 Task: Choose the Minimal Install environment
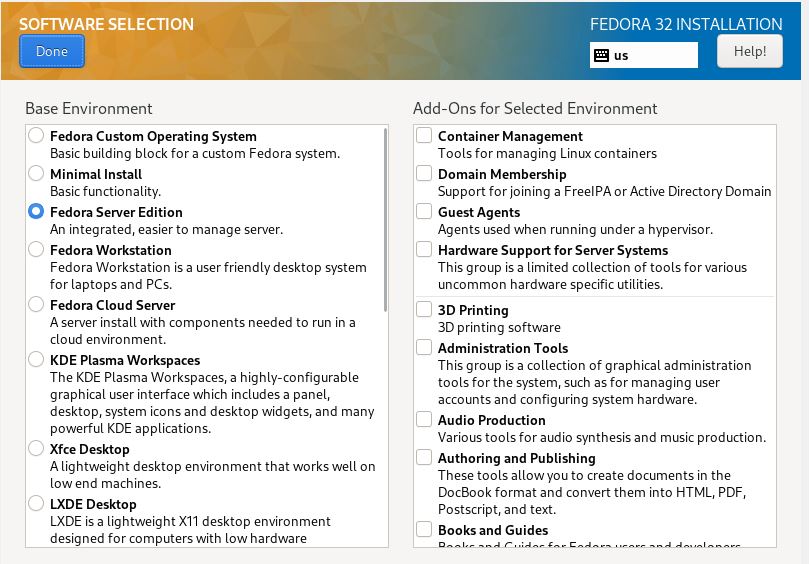coord(36,173)
